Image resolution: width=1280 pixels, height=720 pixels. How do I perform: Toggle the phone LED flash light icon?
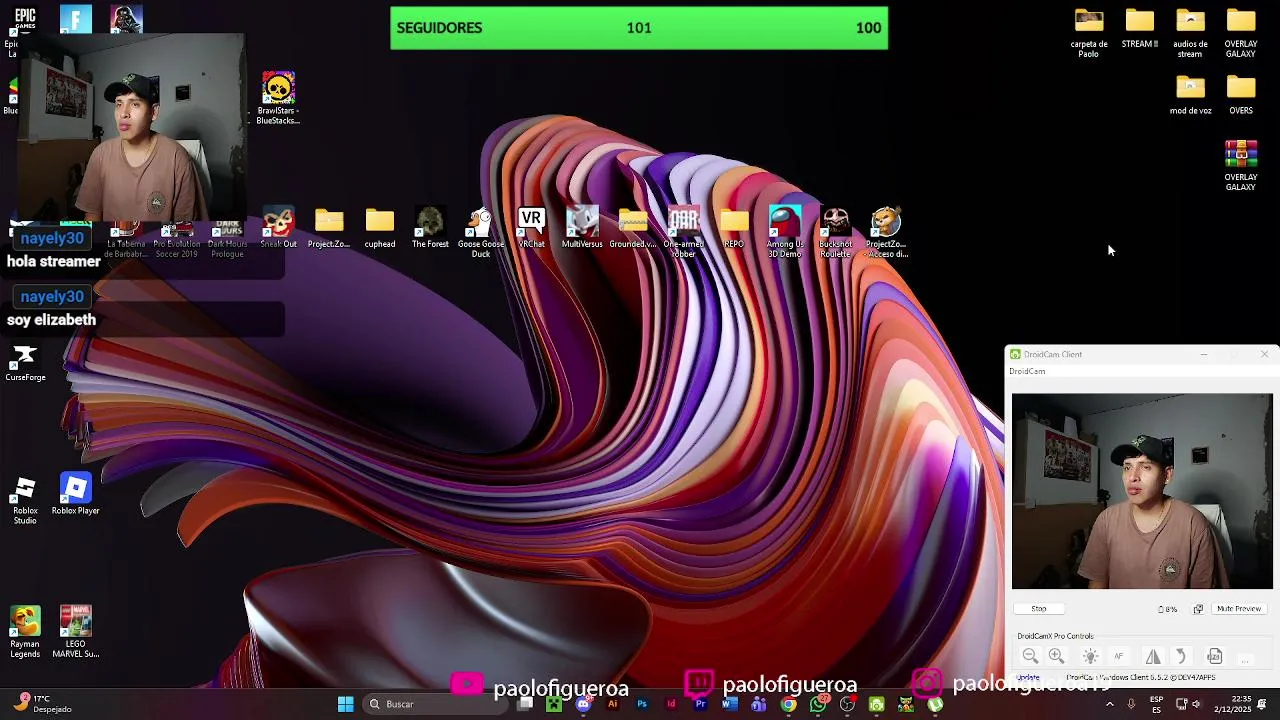[x=1090, y=656]
